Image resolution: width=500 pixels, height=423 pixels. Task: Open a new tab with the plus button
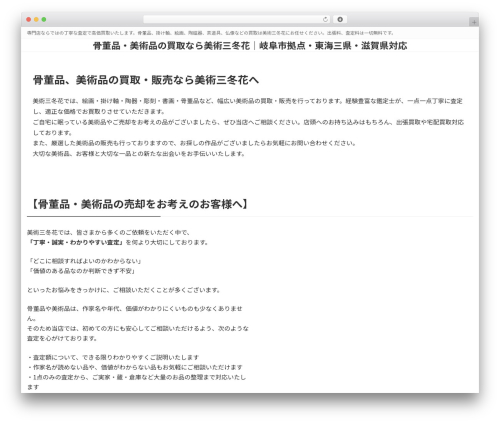(x=474, y=22)
